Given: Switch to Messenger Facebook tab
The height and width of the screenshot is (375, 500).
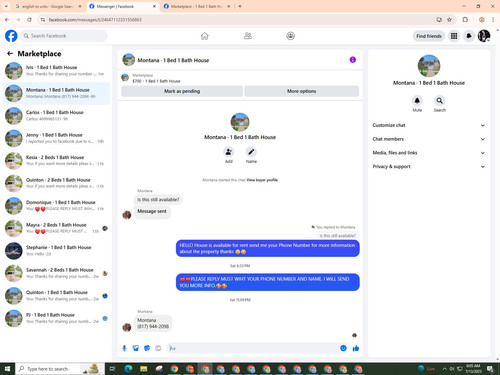Looking at the screenshot, I should click(x=123, y=6).
